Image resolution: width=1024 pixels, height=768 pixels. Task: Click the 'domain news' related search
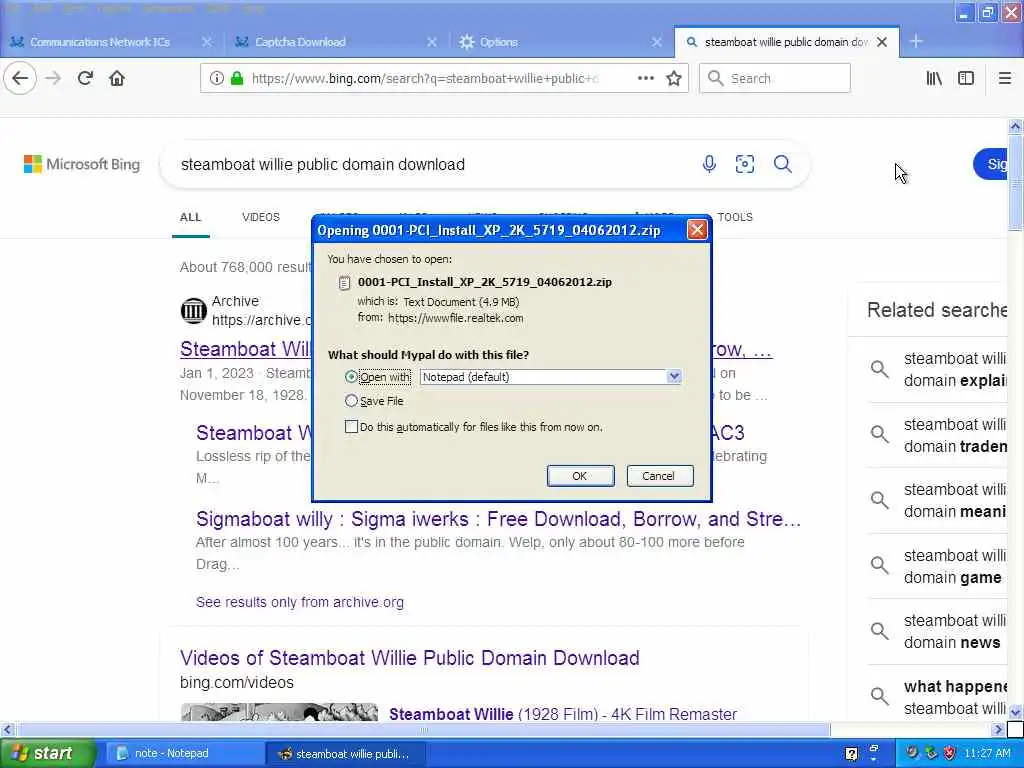point(953,632)
